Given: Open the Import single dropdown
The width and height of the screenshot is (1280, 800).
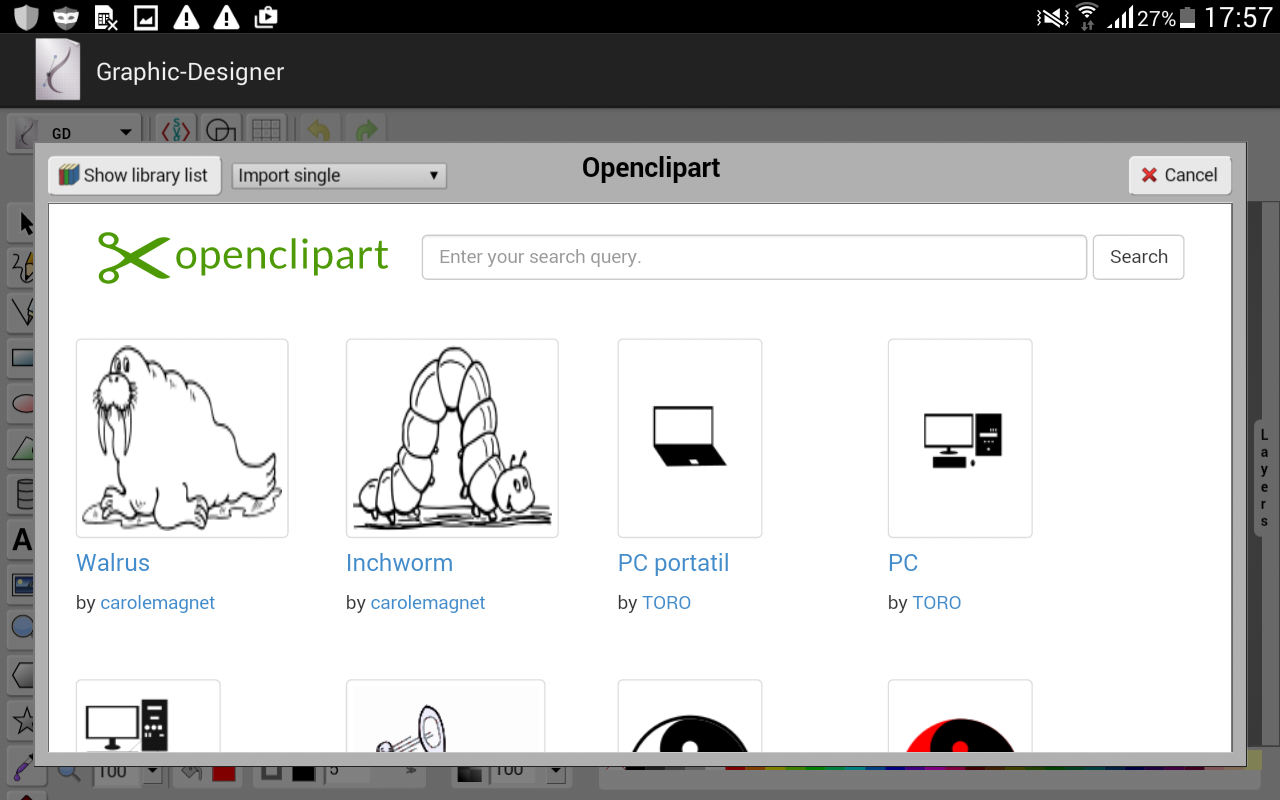Looking at the screenshot, I should click(x=339, y=175).
